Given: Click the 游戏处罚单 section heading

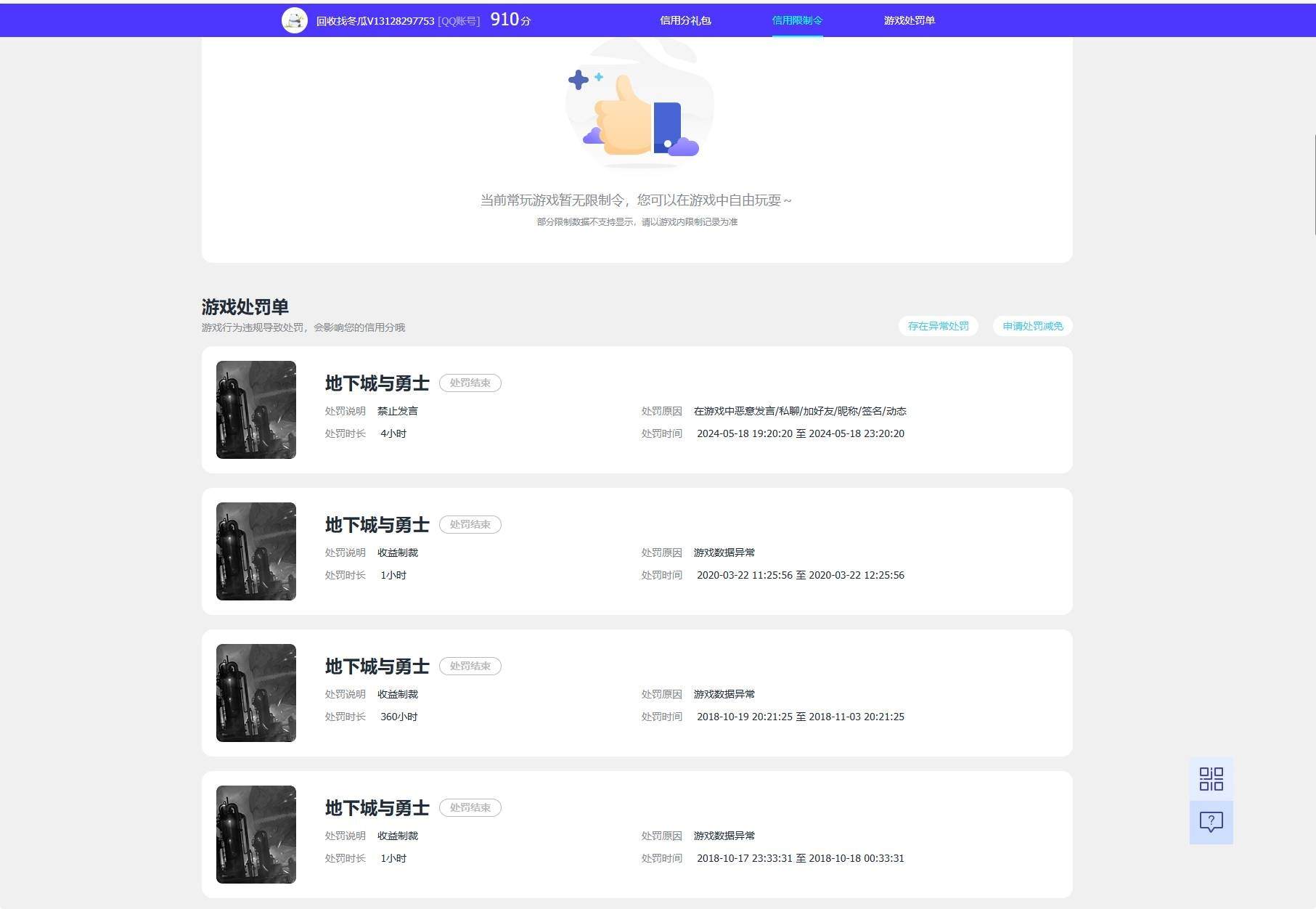Looking at the screenshot, I should pos(245,306).
